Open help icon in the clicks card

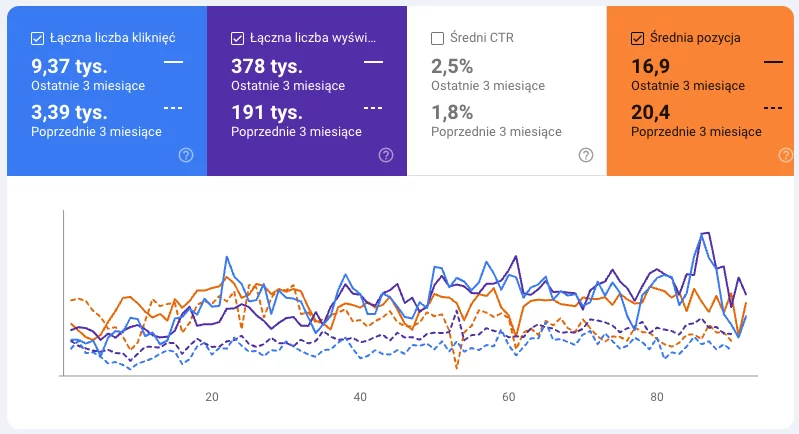point(185,155)
